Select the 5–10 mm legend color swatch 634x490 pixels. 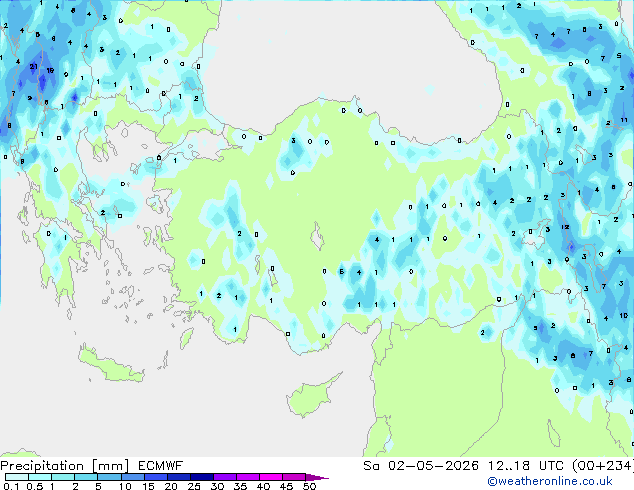[109, 477]
